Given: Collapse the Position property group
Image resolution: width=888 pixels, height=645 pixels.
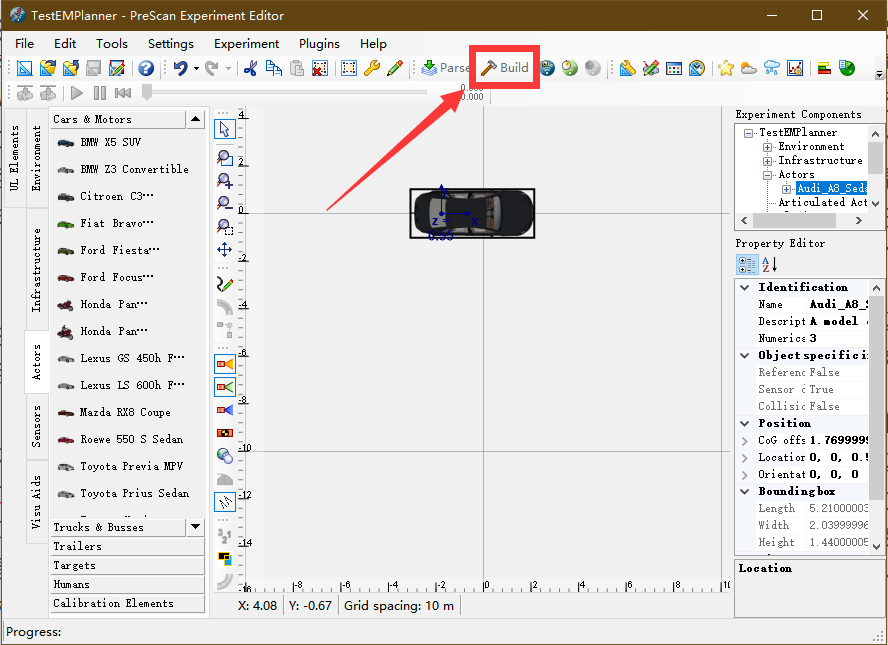Looking at the screenshot, I should [x=745, y=424].
